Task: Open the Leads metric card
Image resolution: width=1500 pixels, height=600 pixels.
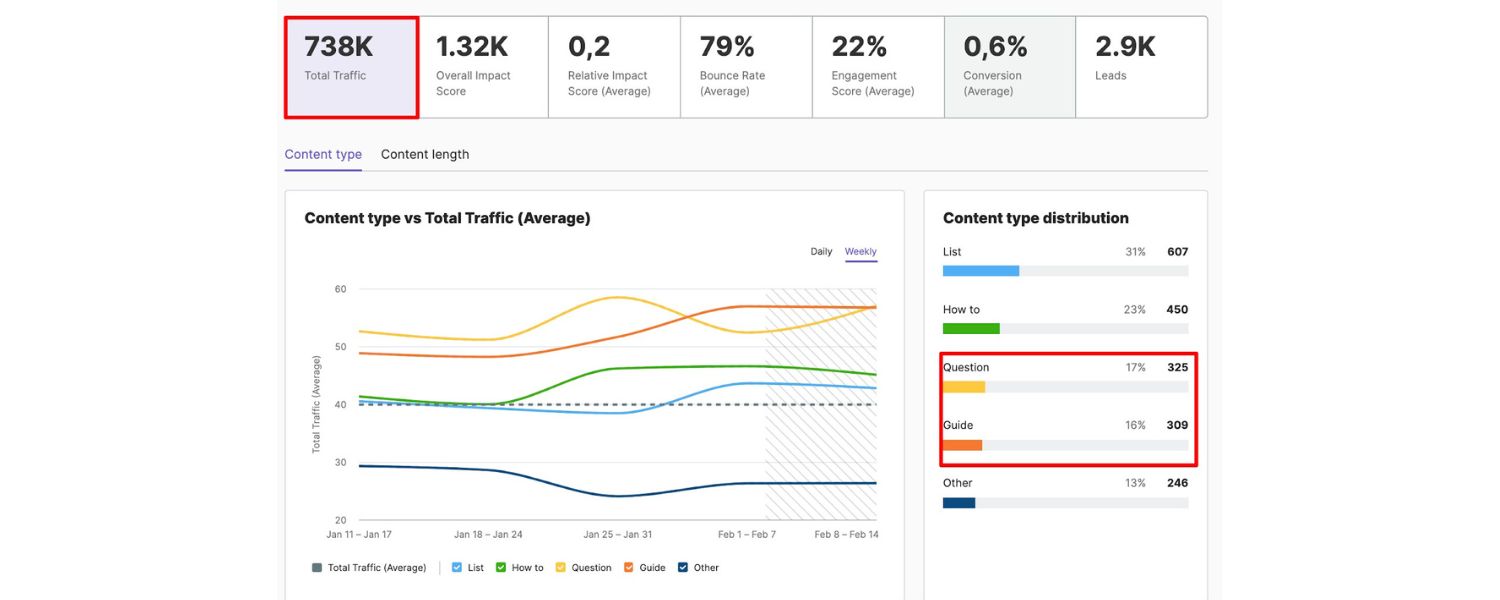Action: pos(1141,67)
